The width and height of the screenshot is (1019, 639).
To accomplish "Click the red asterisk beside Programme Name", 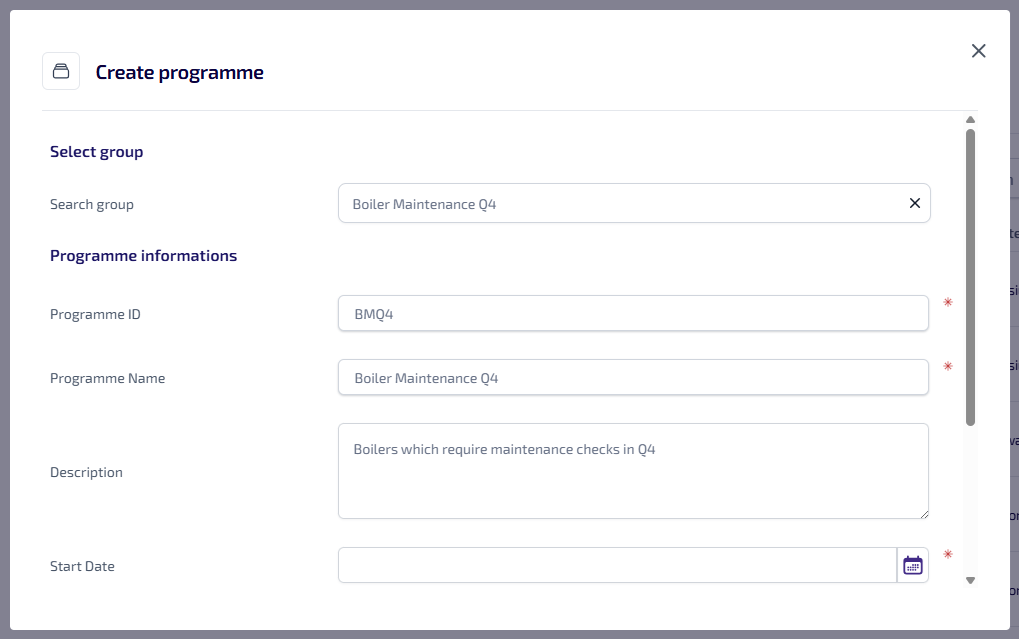I will [948, 366].
